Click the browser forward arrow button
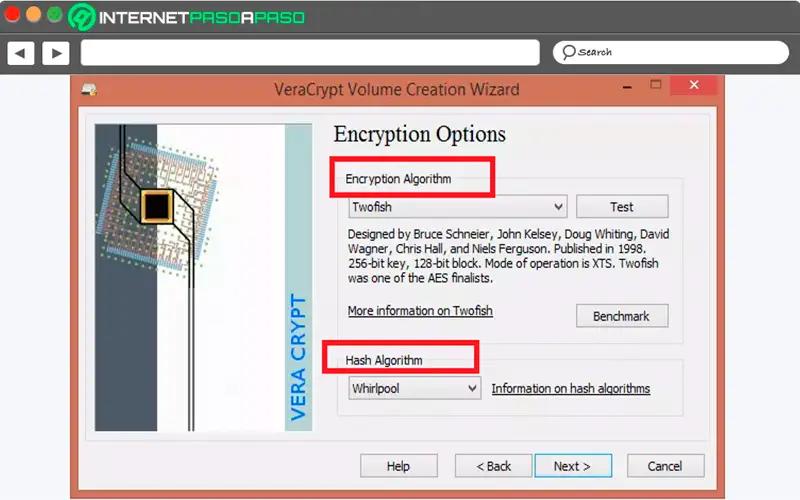 [56, 53]
